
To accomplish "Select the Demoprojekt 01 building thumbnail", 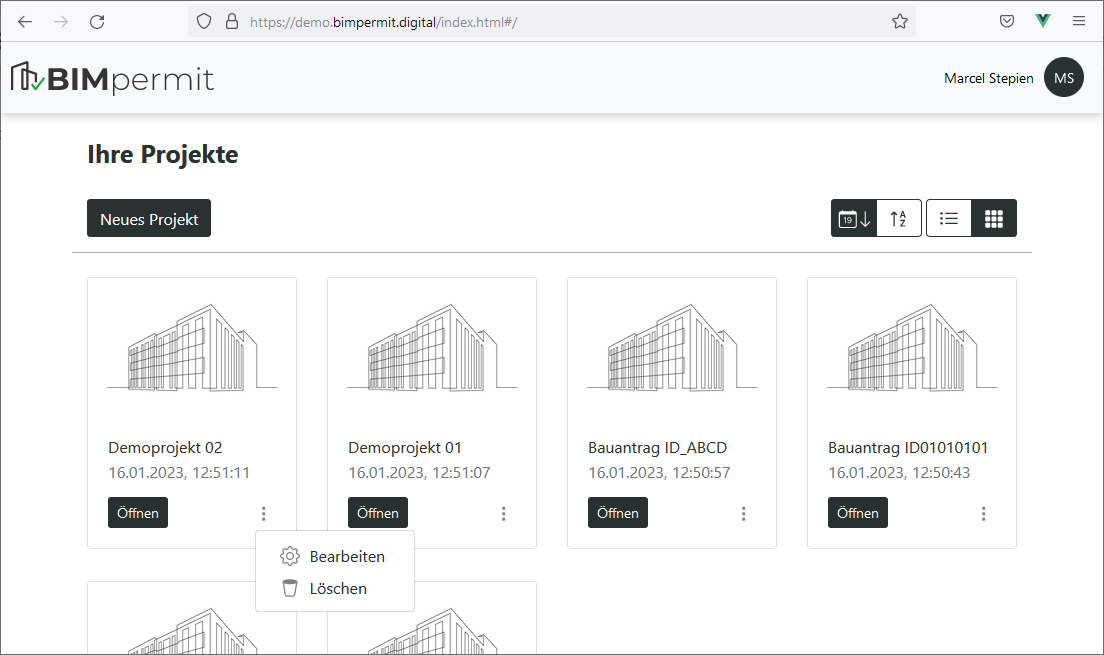I will point(432,347).
